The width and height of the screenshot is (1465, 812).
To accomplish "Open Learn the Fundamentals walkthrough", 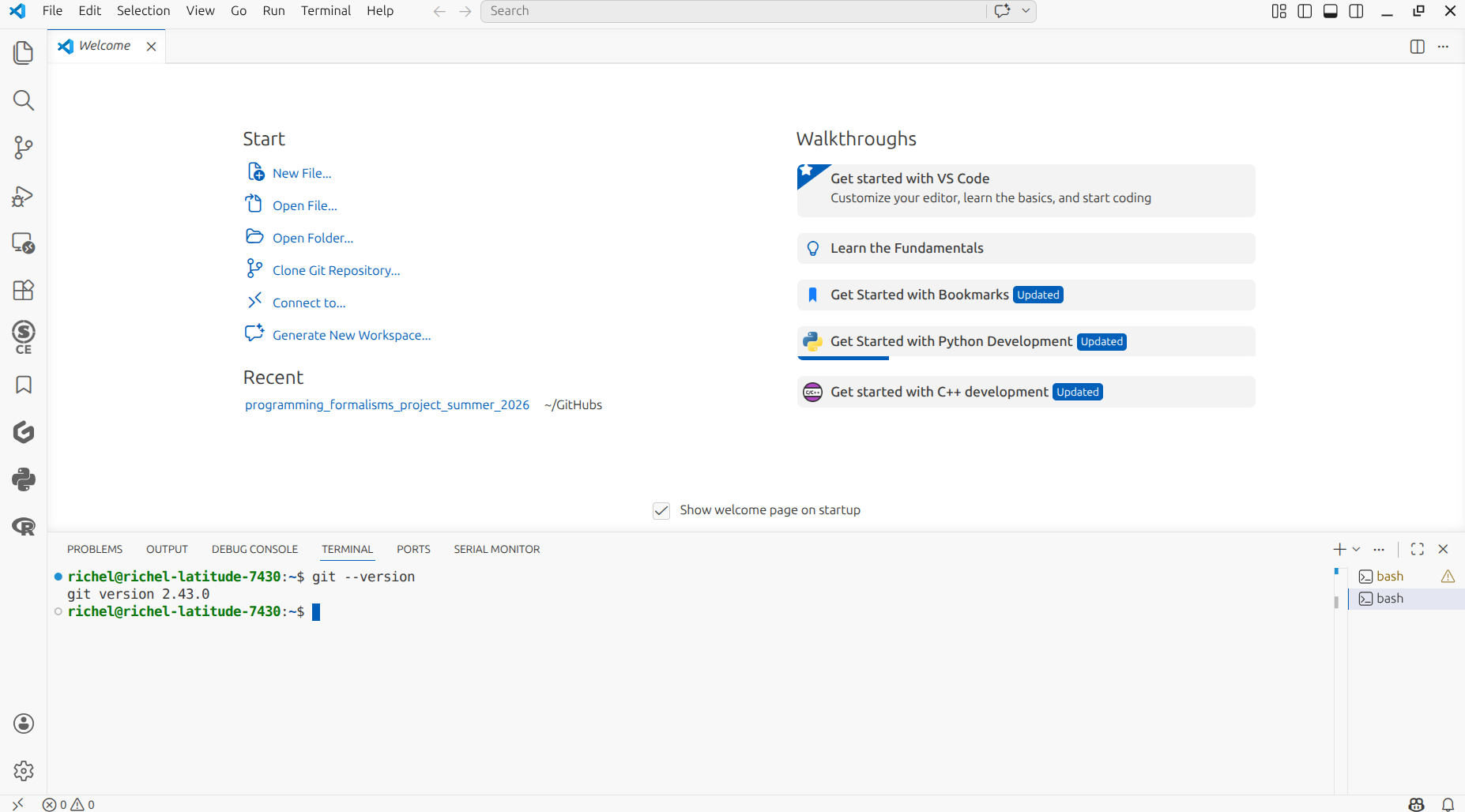I will pos(1026,248).
